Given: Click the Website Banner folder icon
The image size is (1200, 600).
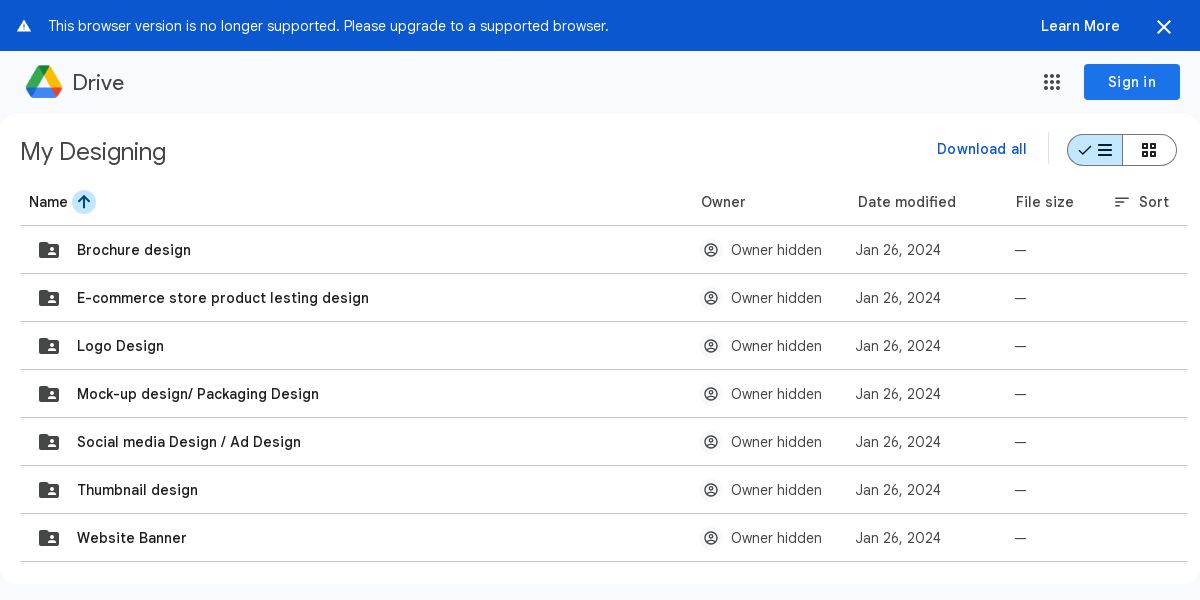Looking at the screenshot, I should point(49,538).
